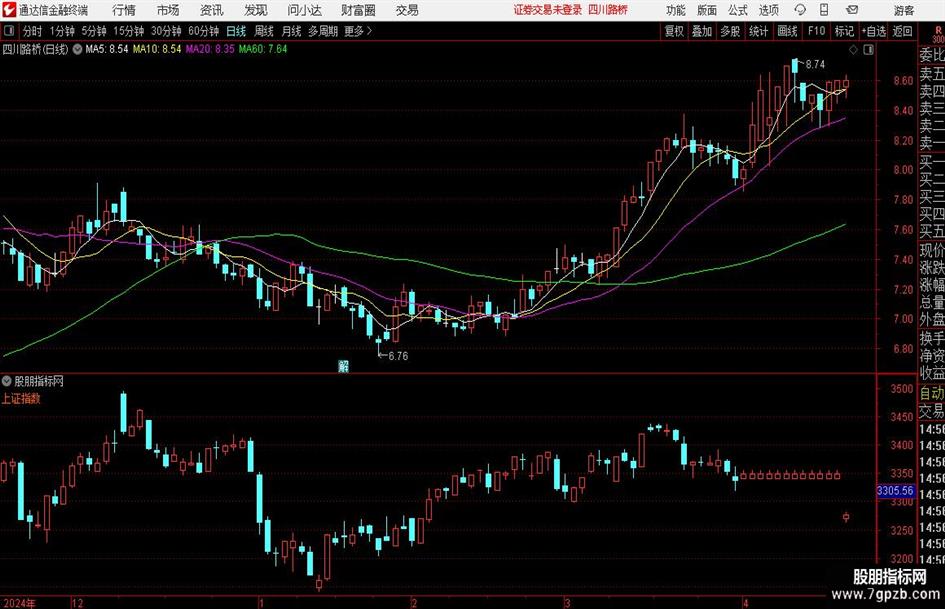
Task: Expand the 四川路桥(日线) indicator dropdown arrow
Action: tap(77, 49)
